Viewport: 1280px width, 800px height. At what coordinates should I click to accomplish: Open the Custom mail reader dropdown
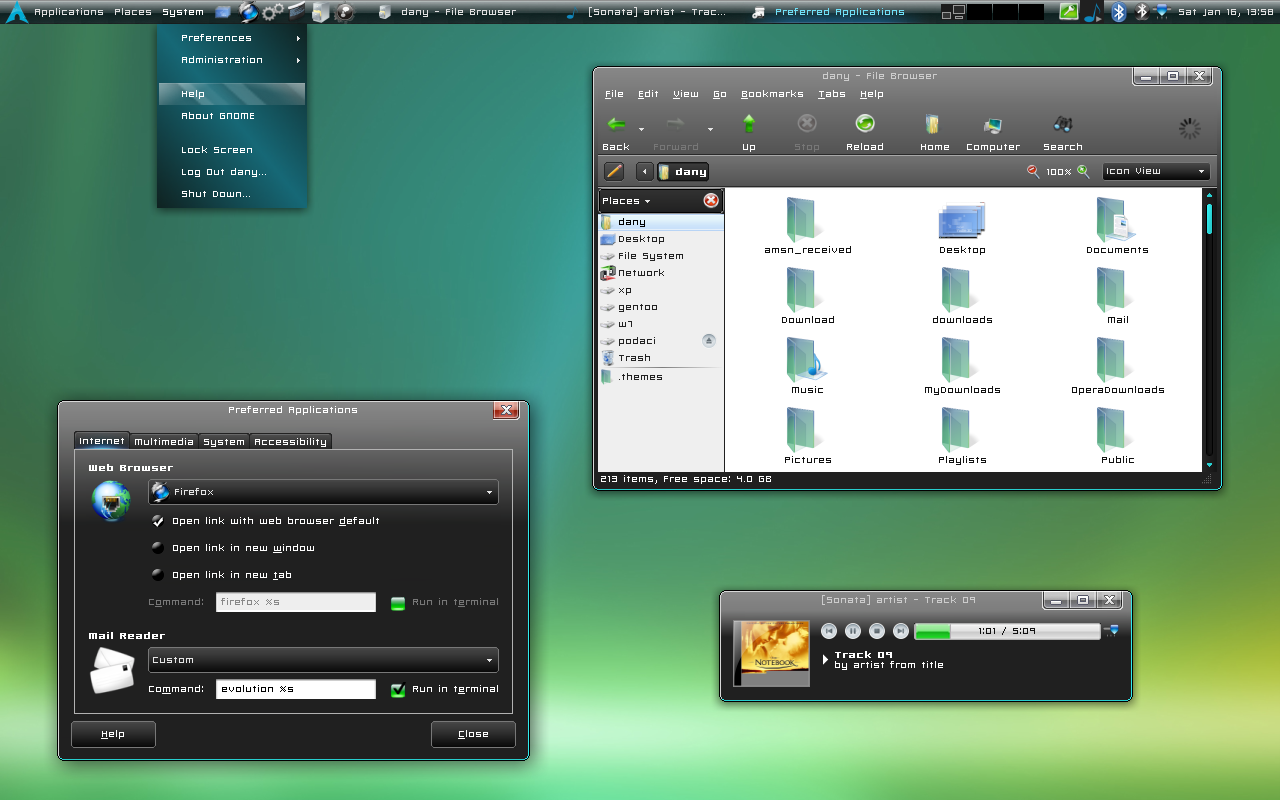(x=323, y=660)
